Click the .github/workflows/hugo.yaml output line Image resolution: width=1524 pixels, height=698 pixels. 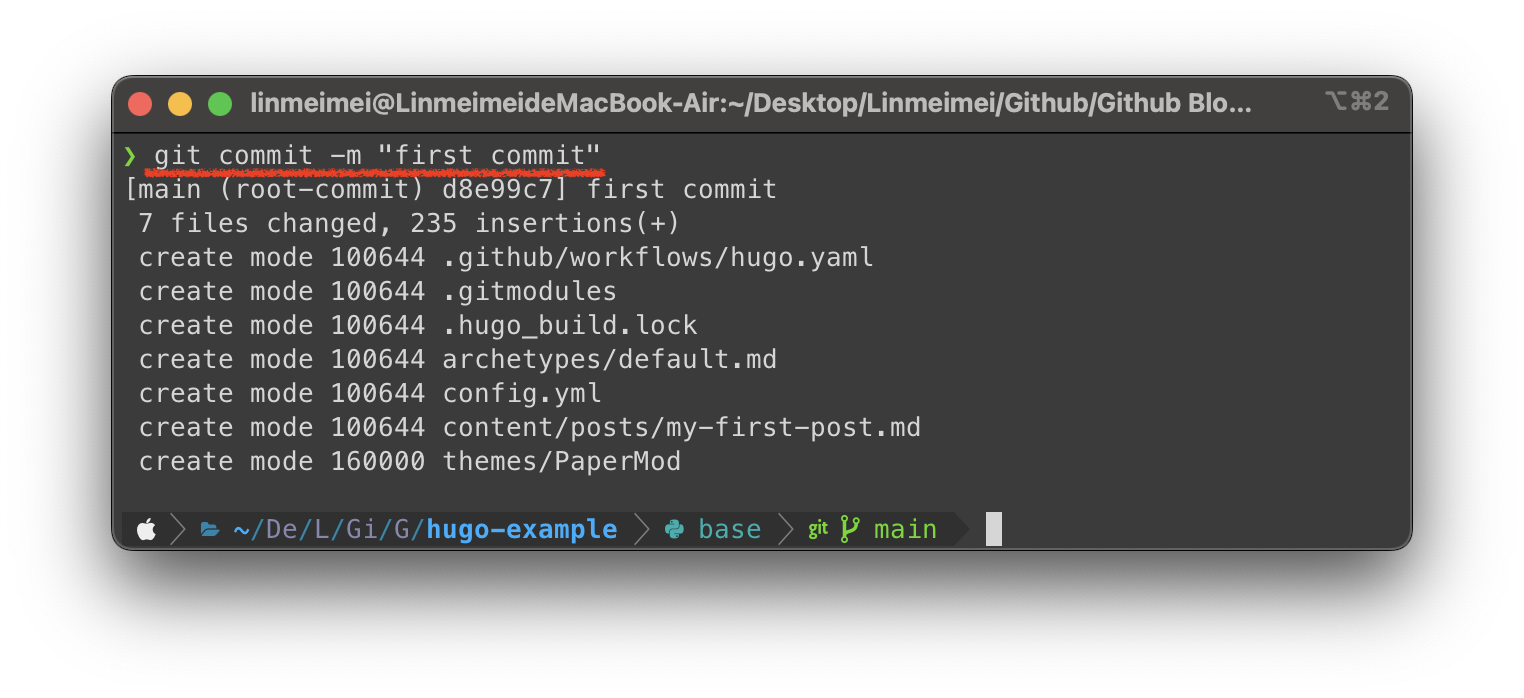506,258
